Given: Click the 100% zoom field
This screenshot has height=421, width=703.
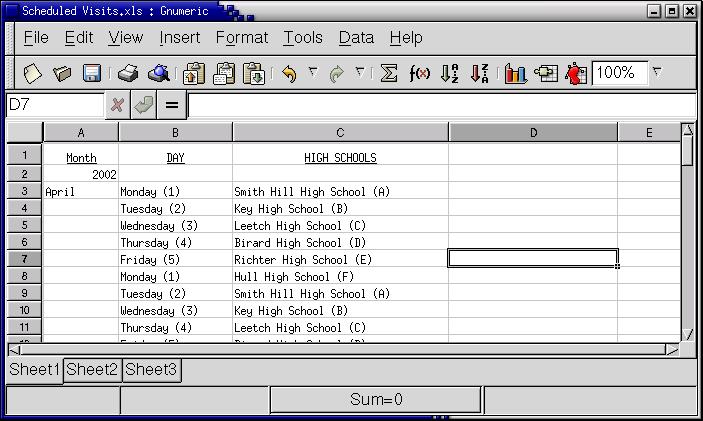Looking at the screenshot, I should (x=620, y=73).
